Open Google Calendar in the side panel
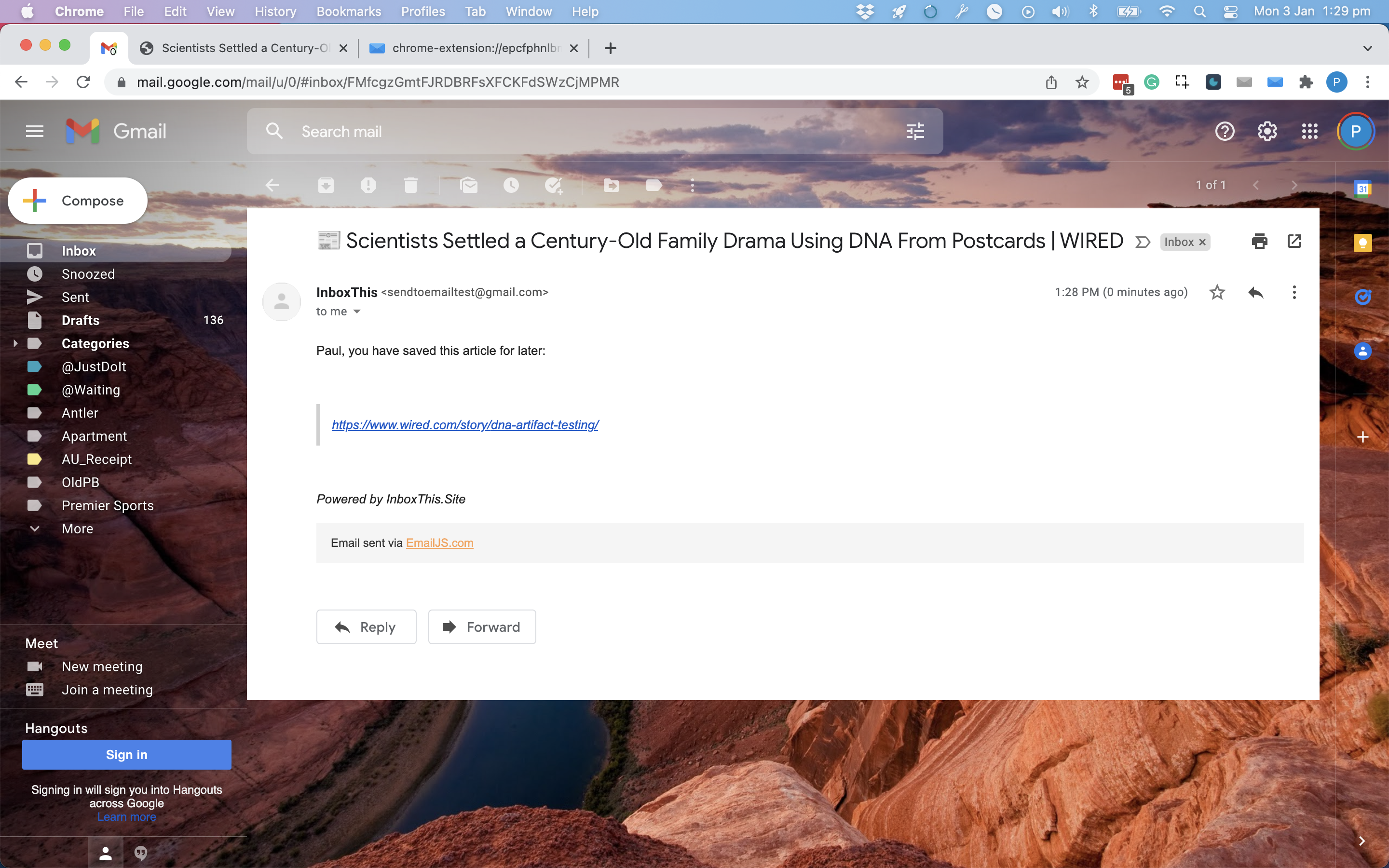 pyautogui.click(x=1363, y=188)
